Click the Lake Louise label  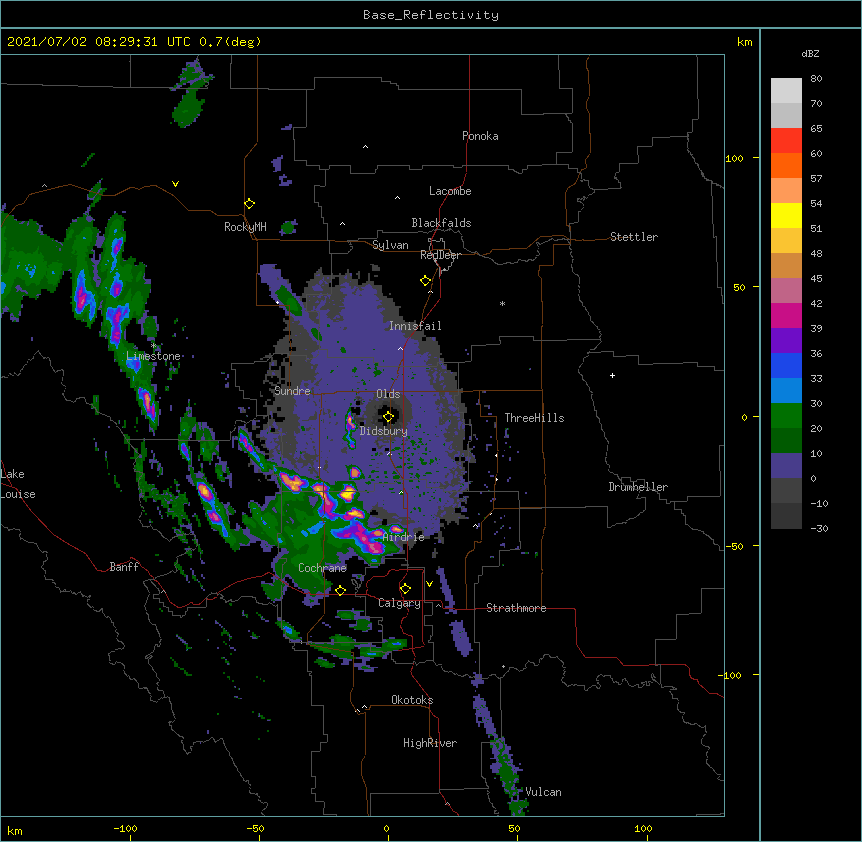[18, 484]
